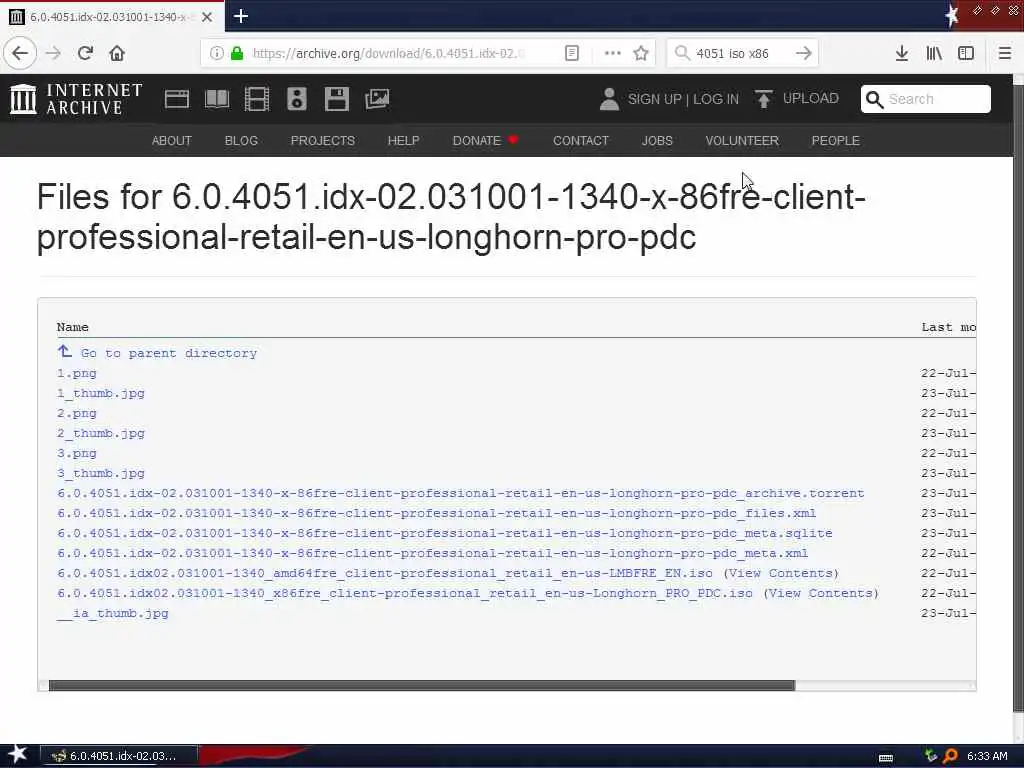
Task: Select the 6.0.4051.idx-02 browser tab
Action: coord(111,16)
